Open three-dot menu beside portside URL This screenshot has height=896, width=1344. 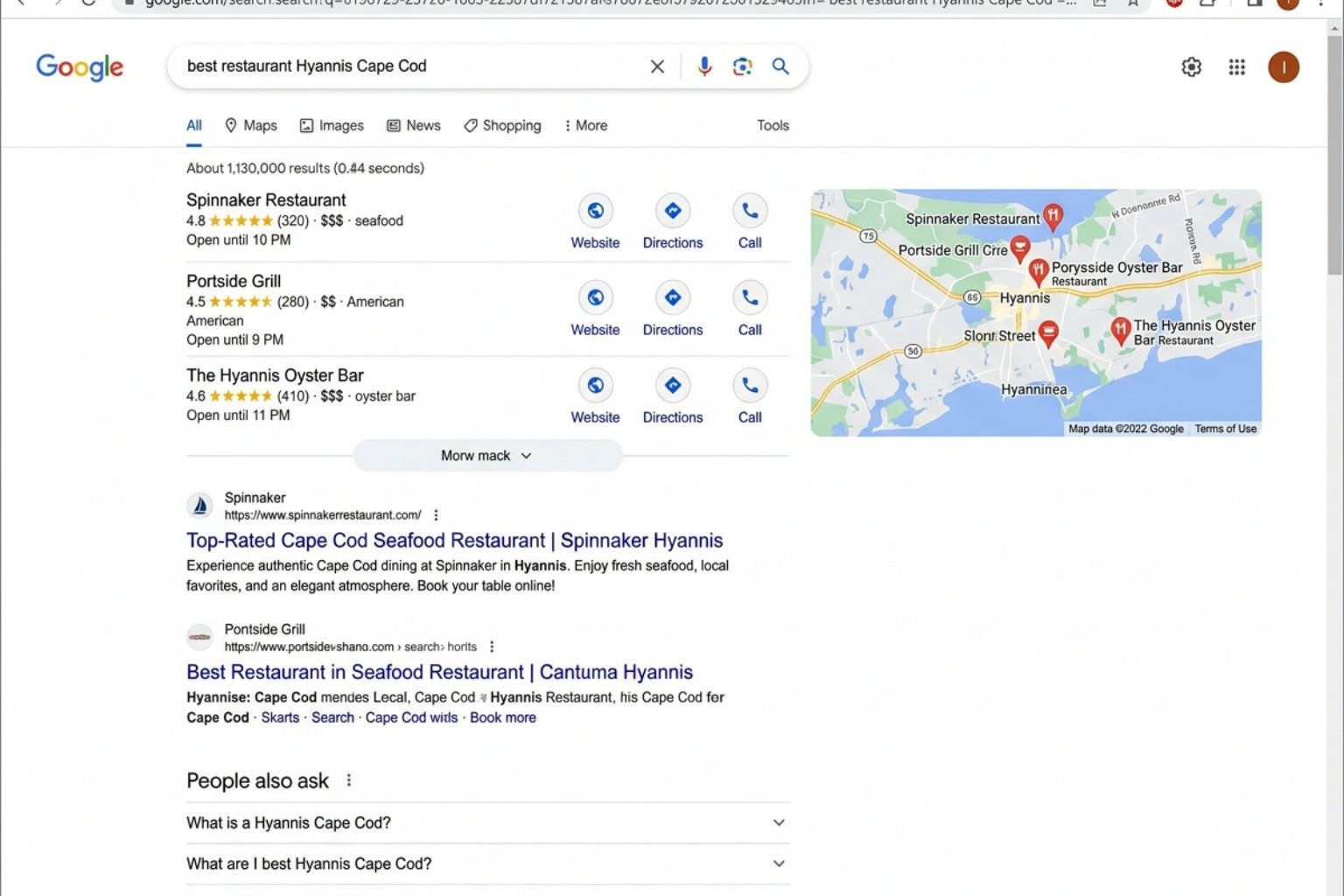[492, 647]
